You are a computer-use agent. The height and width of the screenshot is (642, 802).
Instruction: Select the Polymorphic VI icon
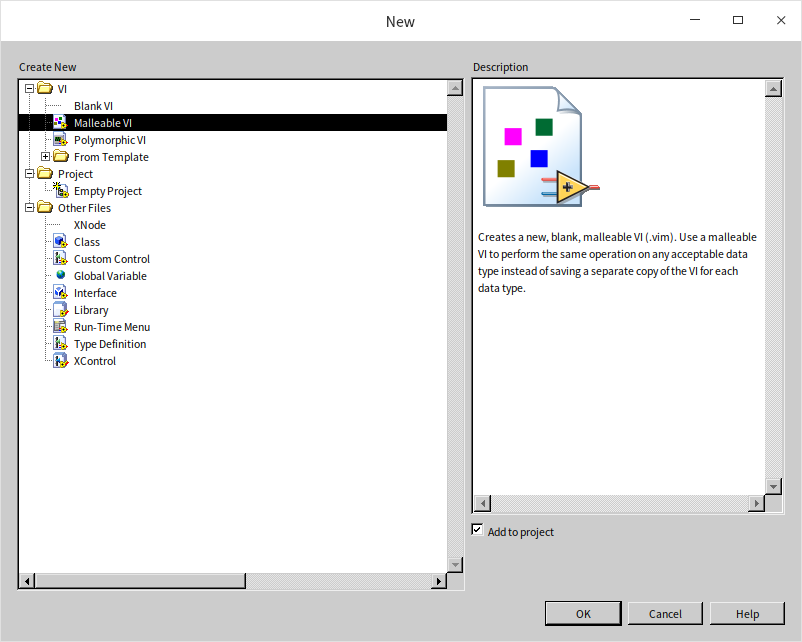click(60, 140)
